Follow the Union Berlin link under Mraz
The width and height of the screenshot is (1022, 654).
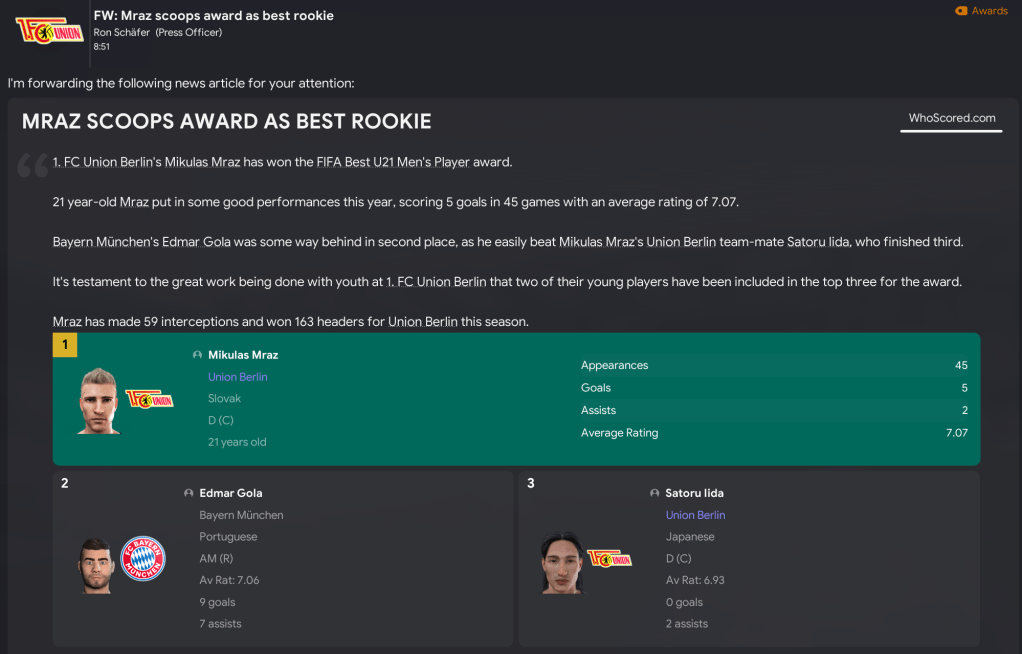click(x=238, y=377)
